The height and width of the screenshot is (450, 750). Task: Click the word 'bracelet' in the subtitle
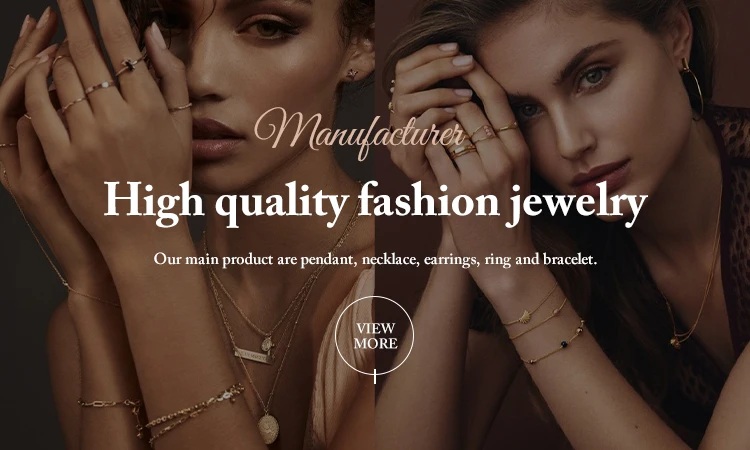coord(570,260)
